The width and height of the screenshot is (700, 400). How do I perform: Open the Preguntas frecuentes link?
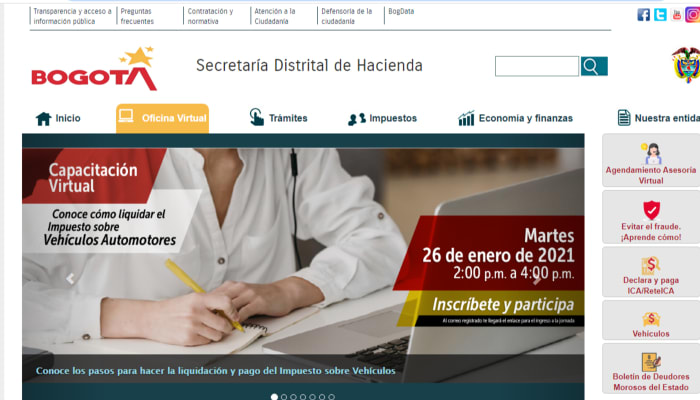point(137,16)
